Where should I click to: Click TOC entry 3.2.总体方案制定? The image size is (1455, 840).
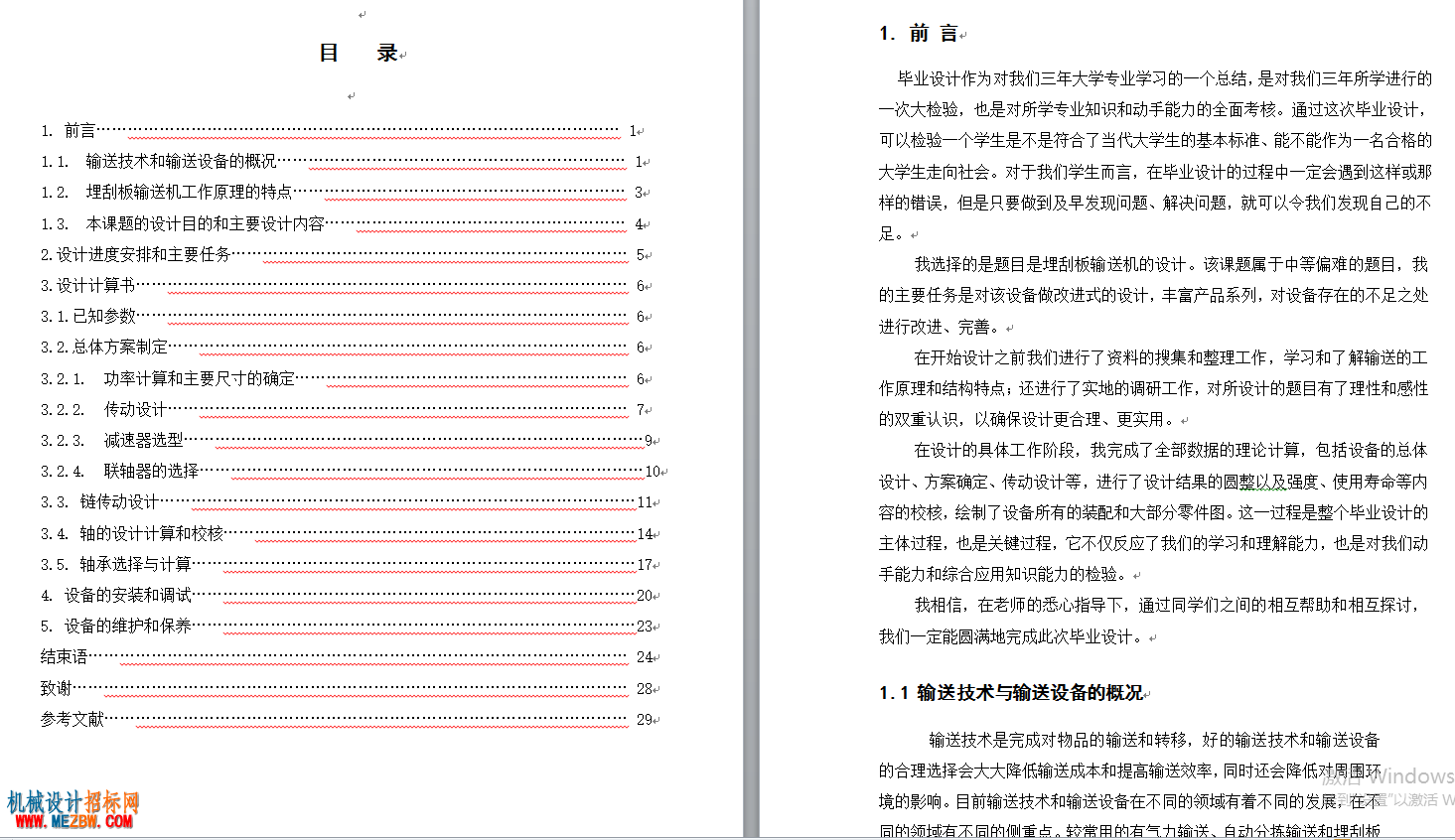104,347
